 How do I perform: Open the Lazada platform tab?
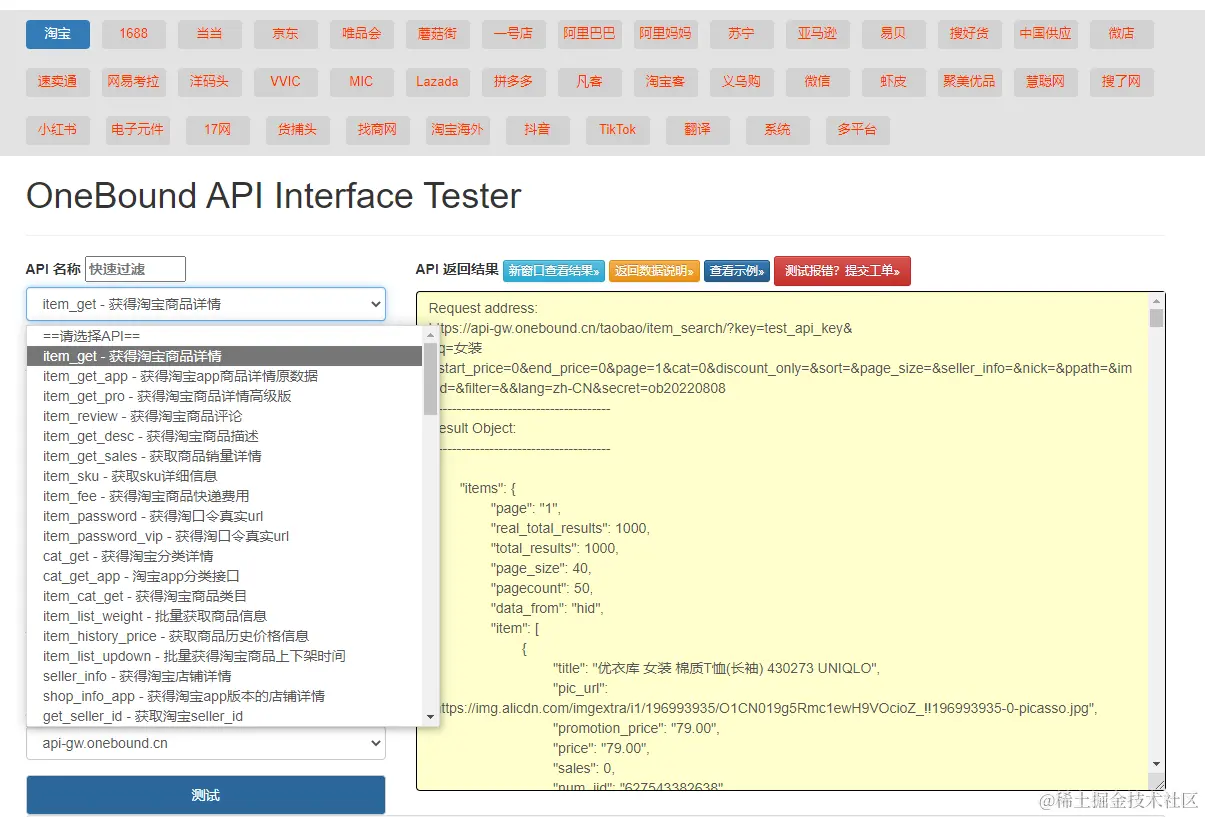click(x=437, y=82)
